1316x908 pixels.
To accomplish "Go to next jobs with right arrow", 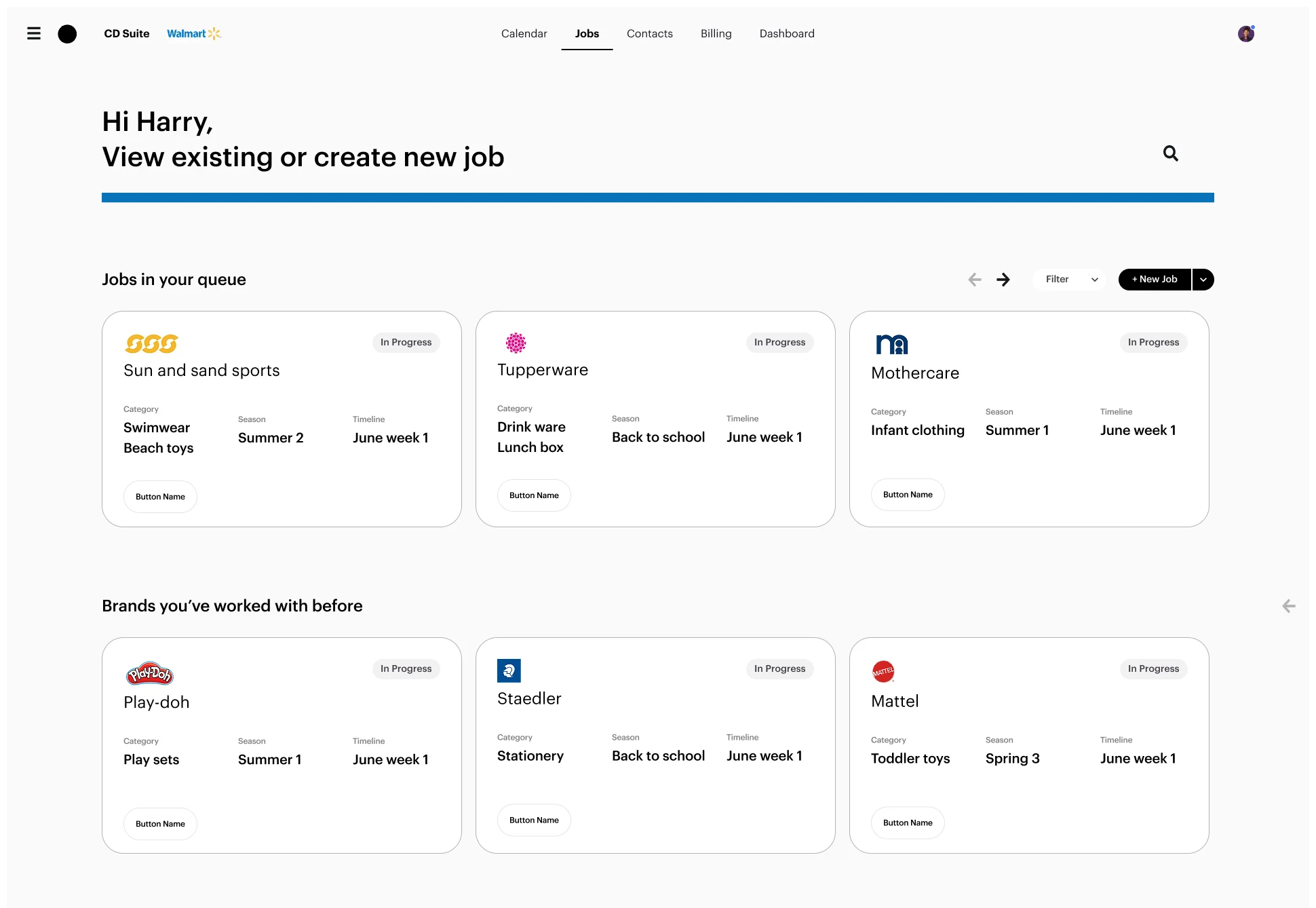I will (1003, 280).
